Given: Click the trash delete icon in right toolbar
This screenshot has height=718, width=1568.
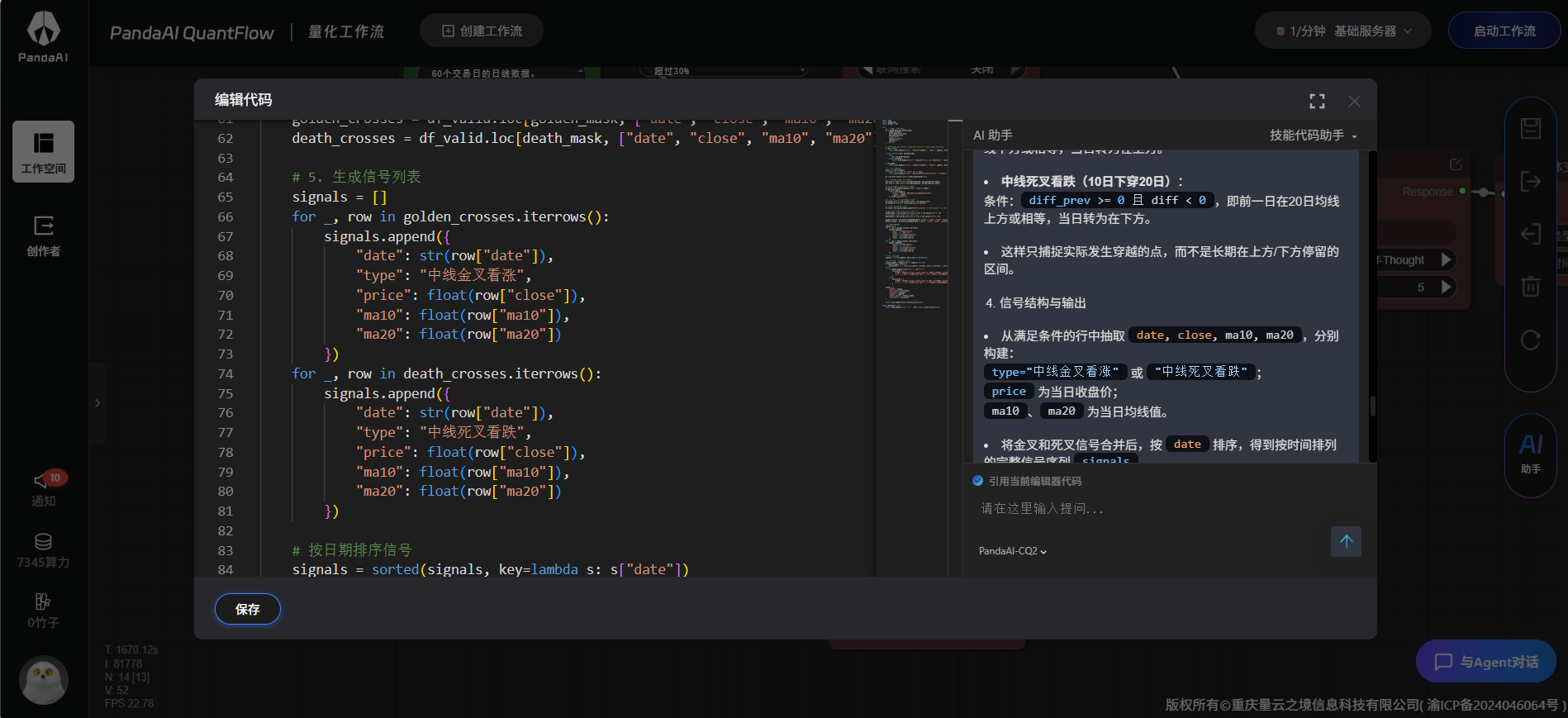Looking at the screenshot, I should (x=1531, y=286).
